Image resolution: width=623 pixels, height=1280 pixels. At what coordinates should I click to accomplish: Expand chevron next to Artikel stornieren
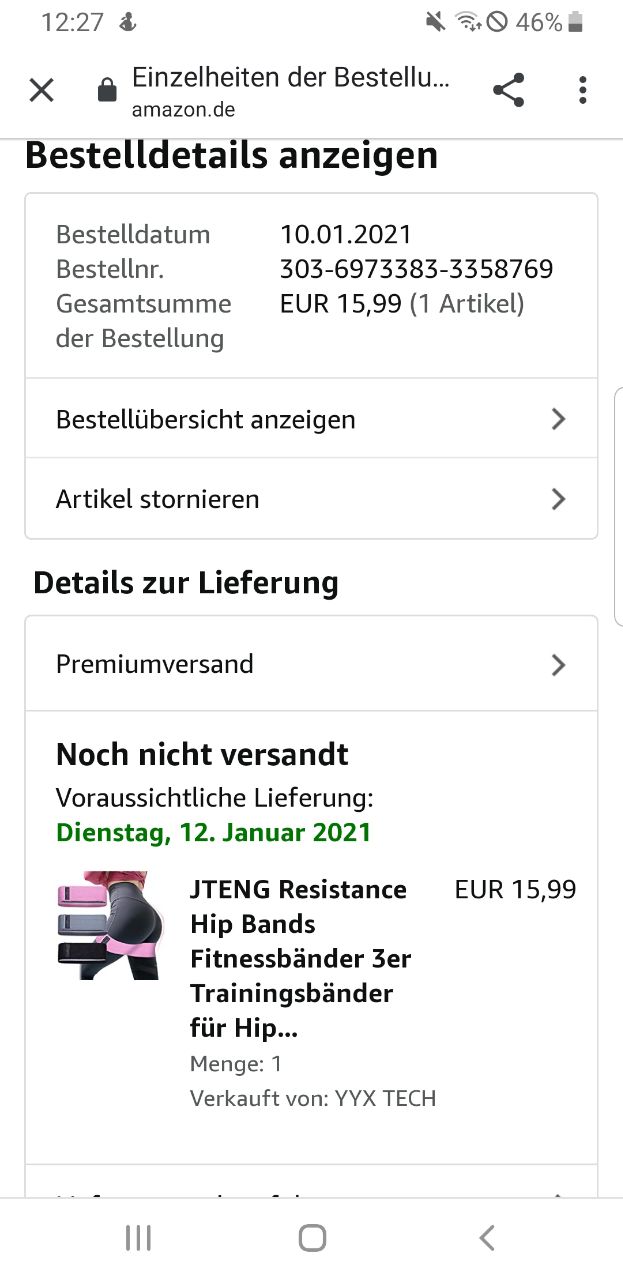[558, 499]
